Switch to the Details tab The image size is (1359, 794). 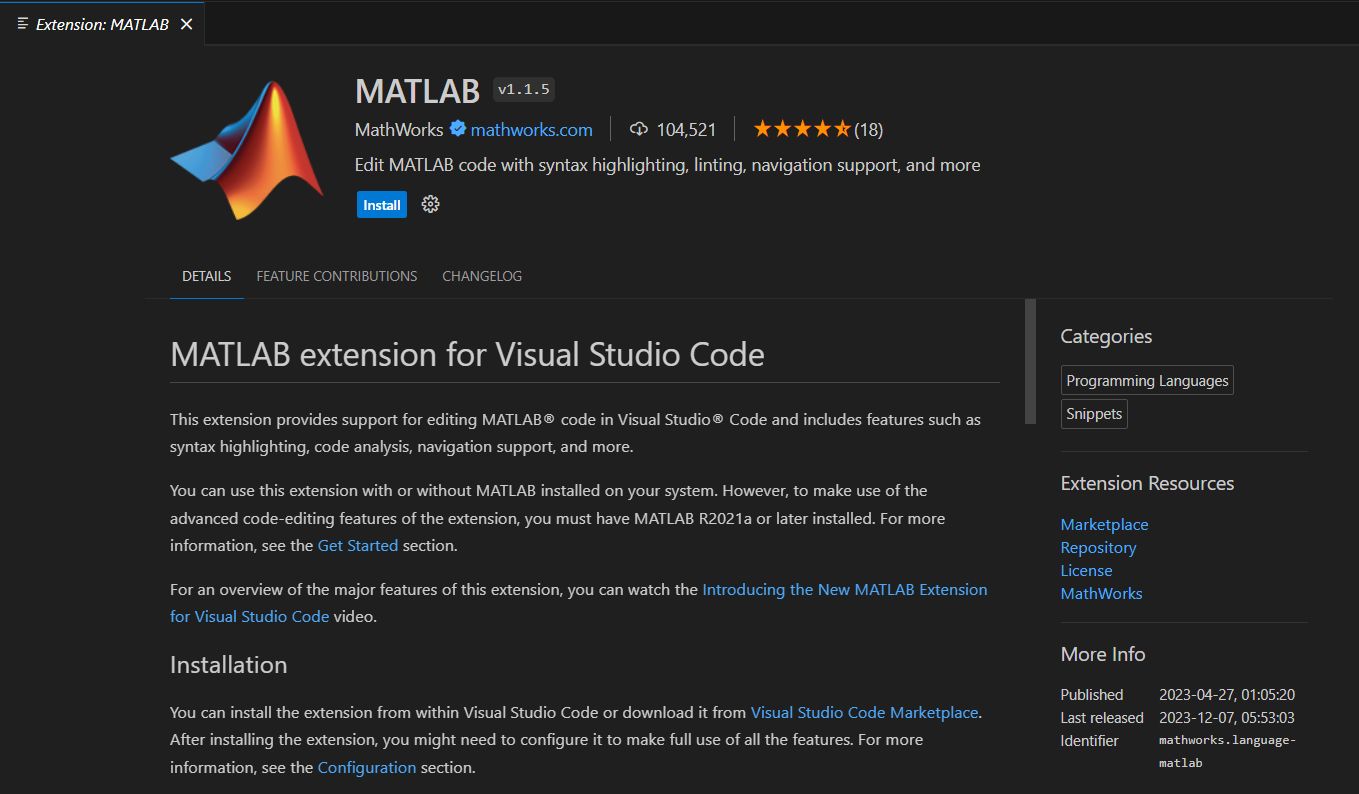pyautogui.click(x=207, y=276)
